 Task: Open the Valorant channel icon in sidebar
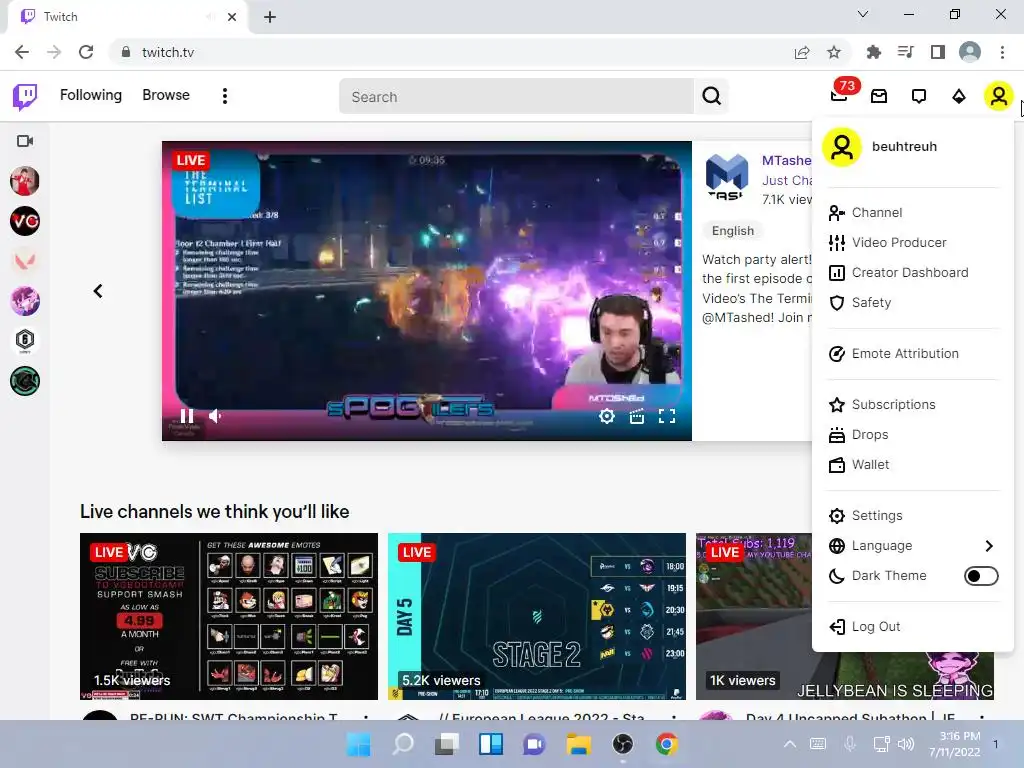25,261
